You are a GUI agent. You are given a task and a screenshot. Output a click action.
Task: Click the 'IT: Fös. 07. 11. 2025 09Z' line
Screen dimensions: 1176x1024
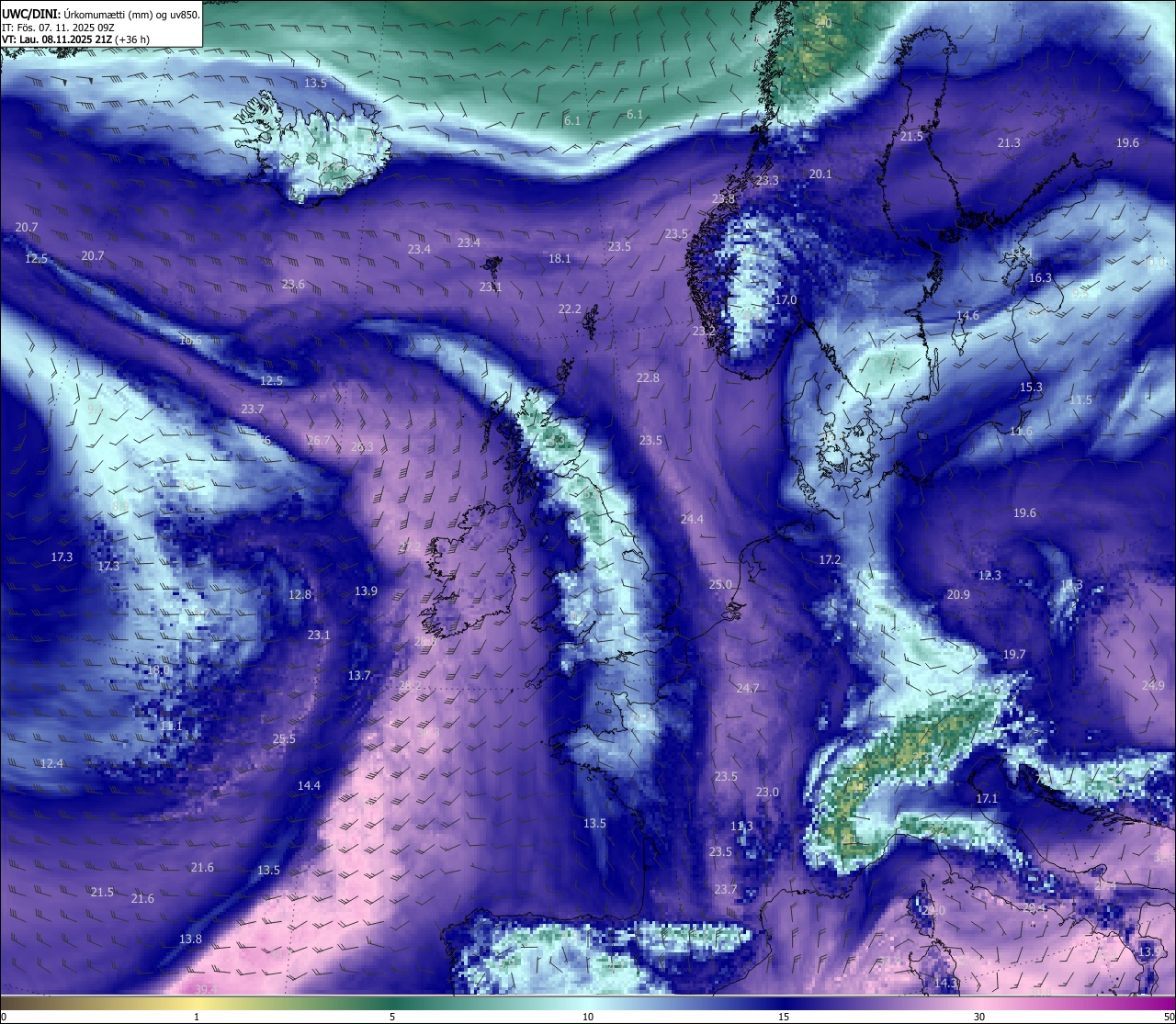point(58,28)
